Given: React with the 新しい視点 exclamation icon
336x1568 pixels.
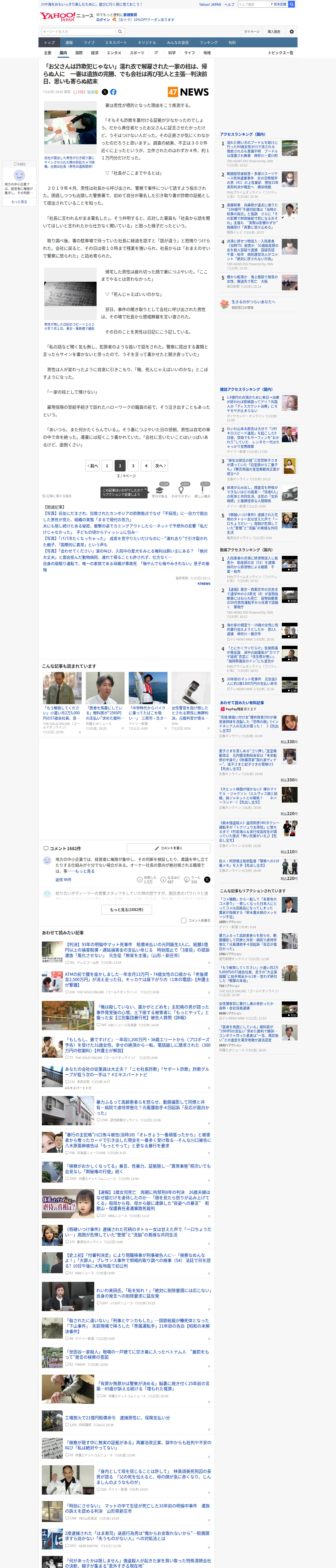Looking at the screenshot, I should (203, 491).
